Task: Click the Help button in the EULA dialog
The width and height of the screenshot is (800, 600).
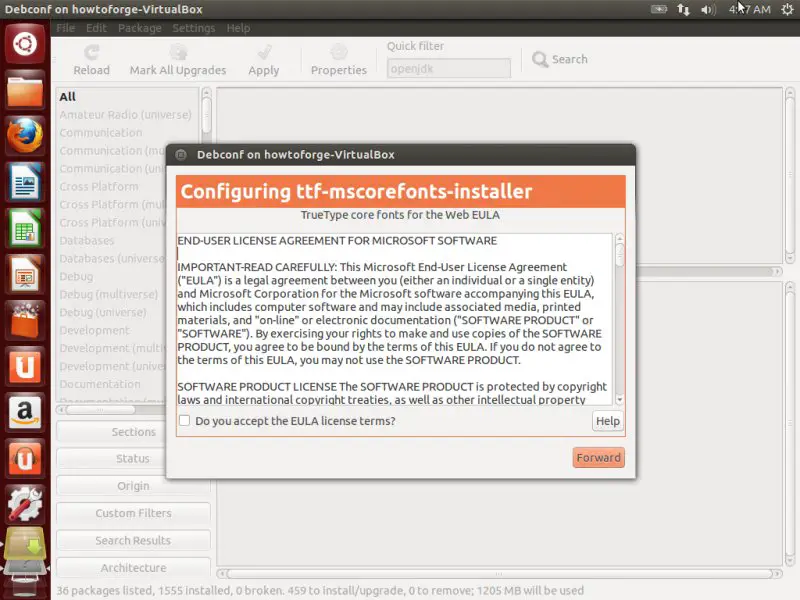Action: [608, 421]
